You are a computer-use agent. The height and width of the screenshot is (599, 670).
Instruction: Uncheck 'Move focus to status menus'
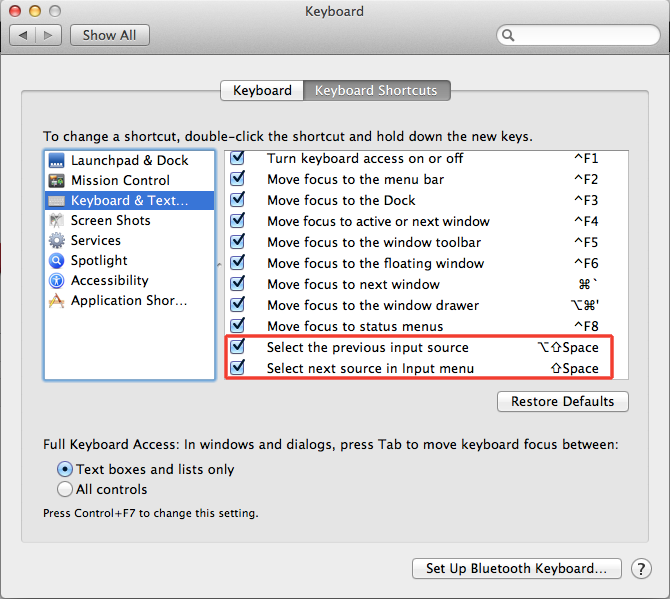coord(237,325)
